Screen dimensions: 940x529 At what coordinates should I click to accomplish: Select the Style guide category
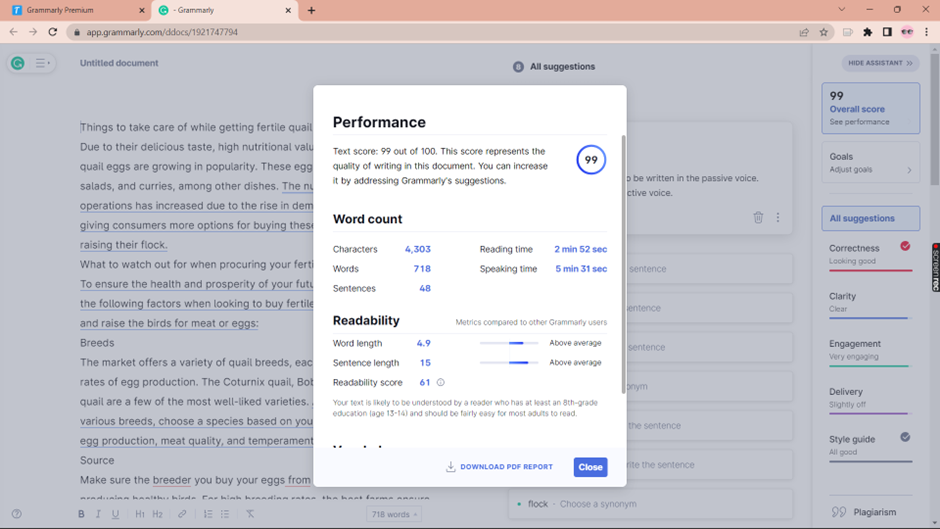point(870,446)
